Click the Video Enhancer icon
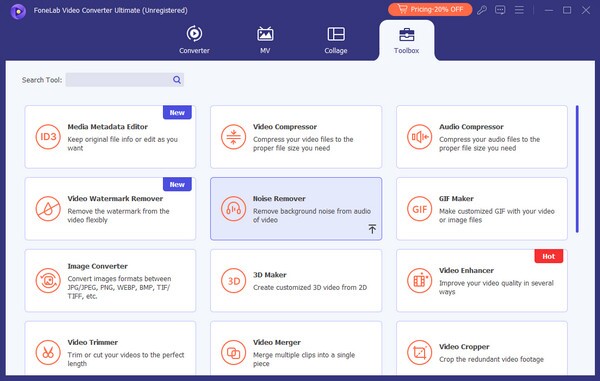 click(x=420, y=281)
